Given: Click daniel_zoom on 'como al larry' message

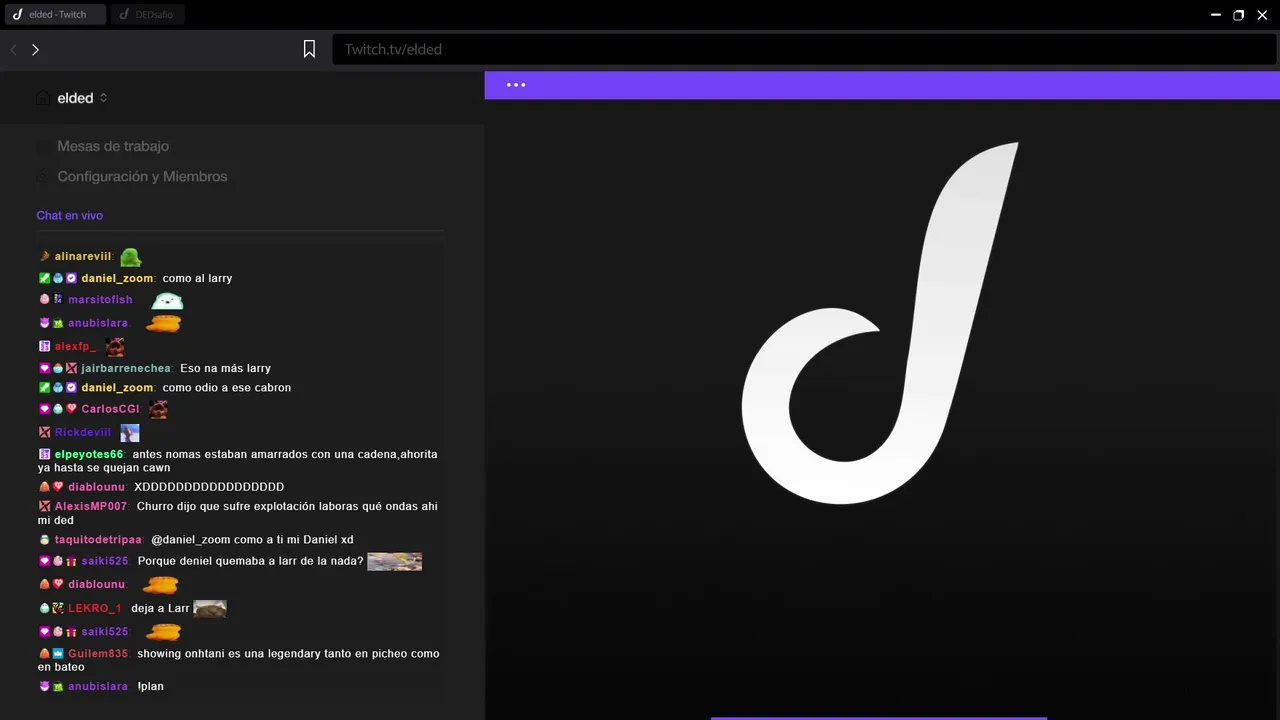Looking at the screenshot, I should point(118,278).
